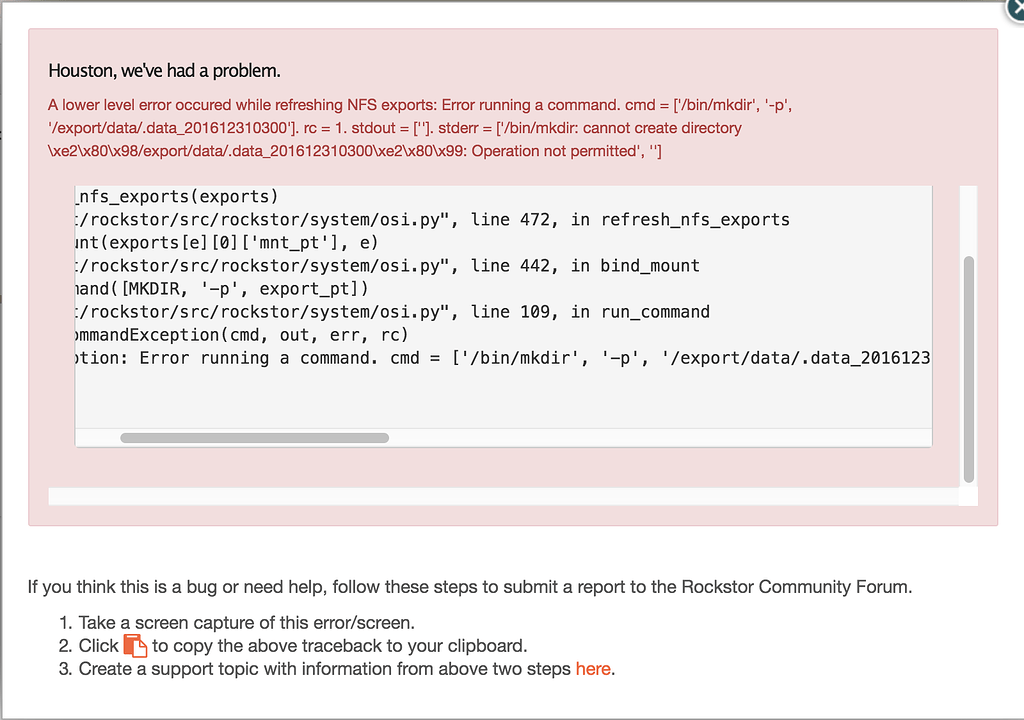Click step 2 about copying the traceback
Image resolution: width=1024 pixels, height=720 pixels.
300,645
